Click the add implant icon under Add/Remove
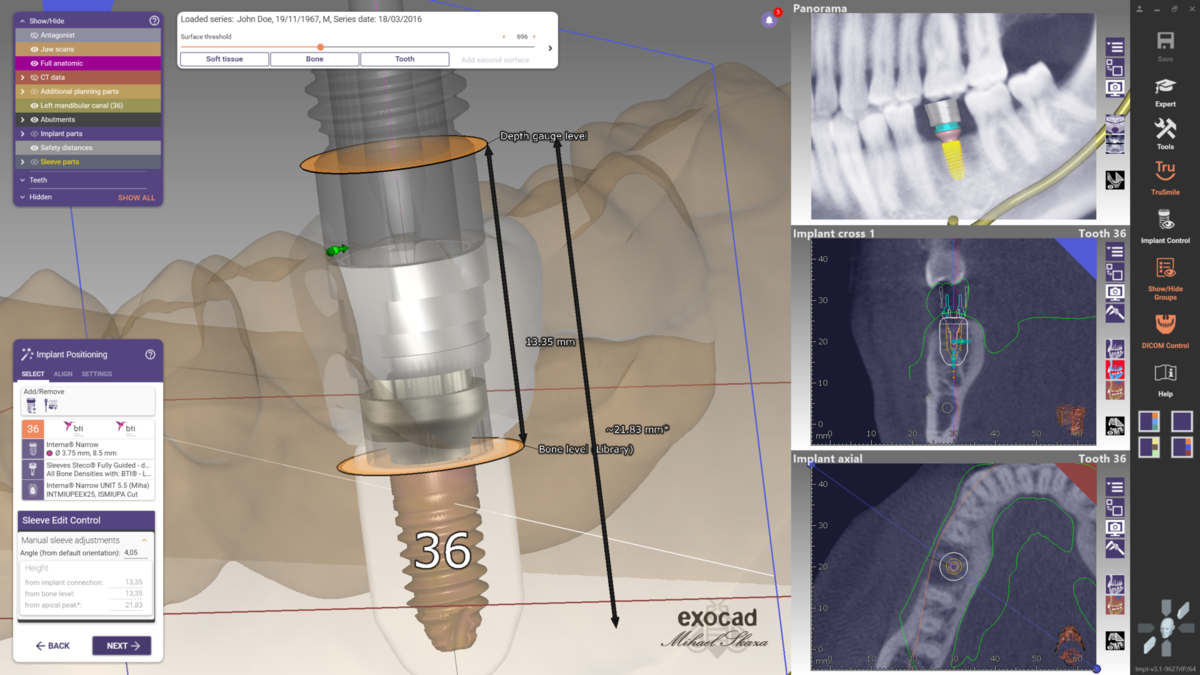 pyautogui.click(x=31, y=405)
